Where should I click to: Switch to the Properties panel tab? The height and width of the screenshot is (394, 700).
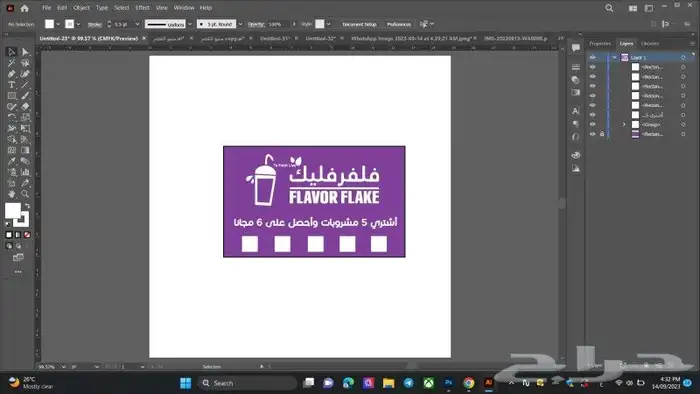(x=600, y=43)
